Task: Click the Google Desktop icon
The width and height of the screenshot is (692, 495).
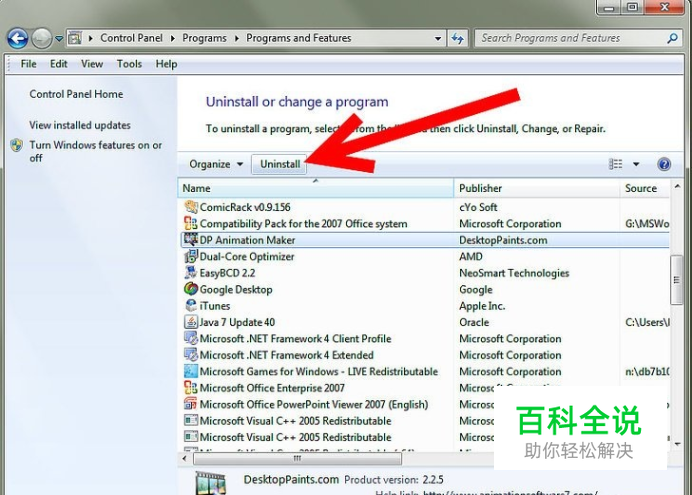Action: pos(191,289)
